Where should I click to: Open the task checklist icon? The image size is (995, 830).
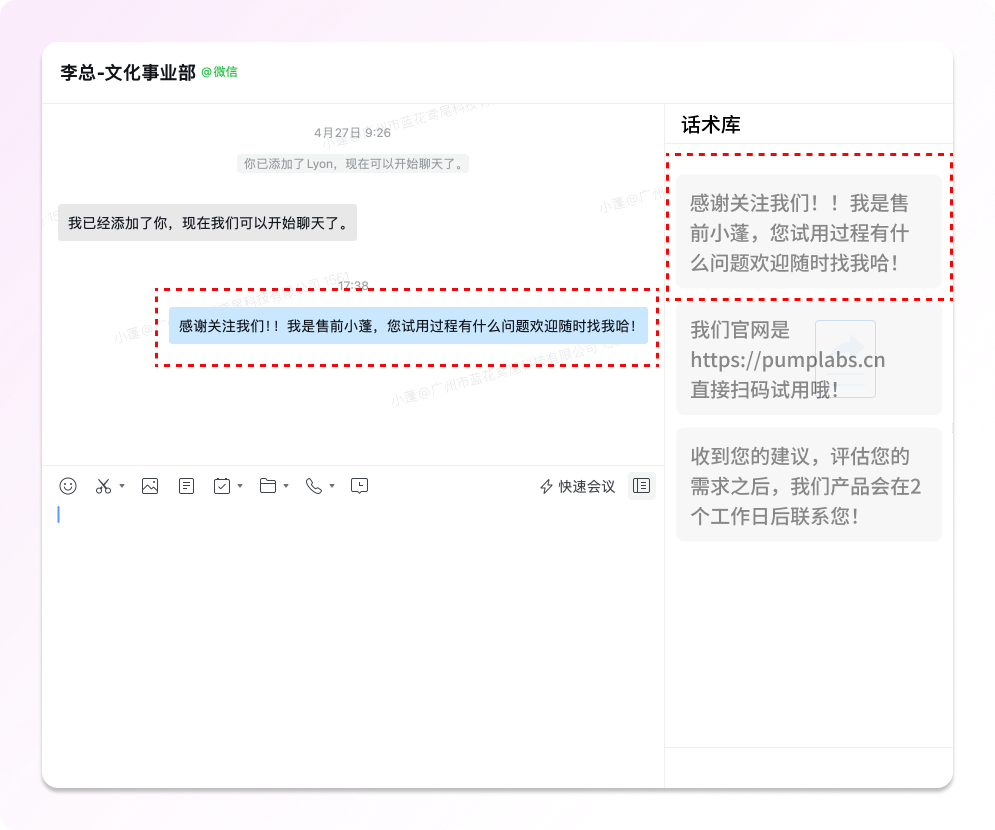click(x=221, y=486)
